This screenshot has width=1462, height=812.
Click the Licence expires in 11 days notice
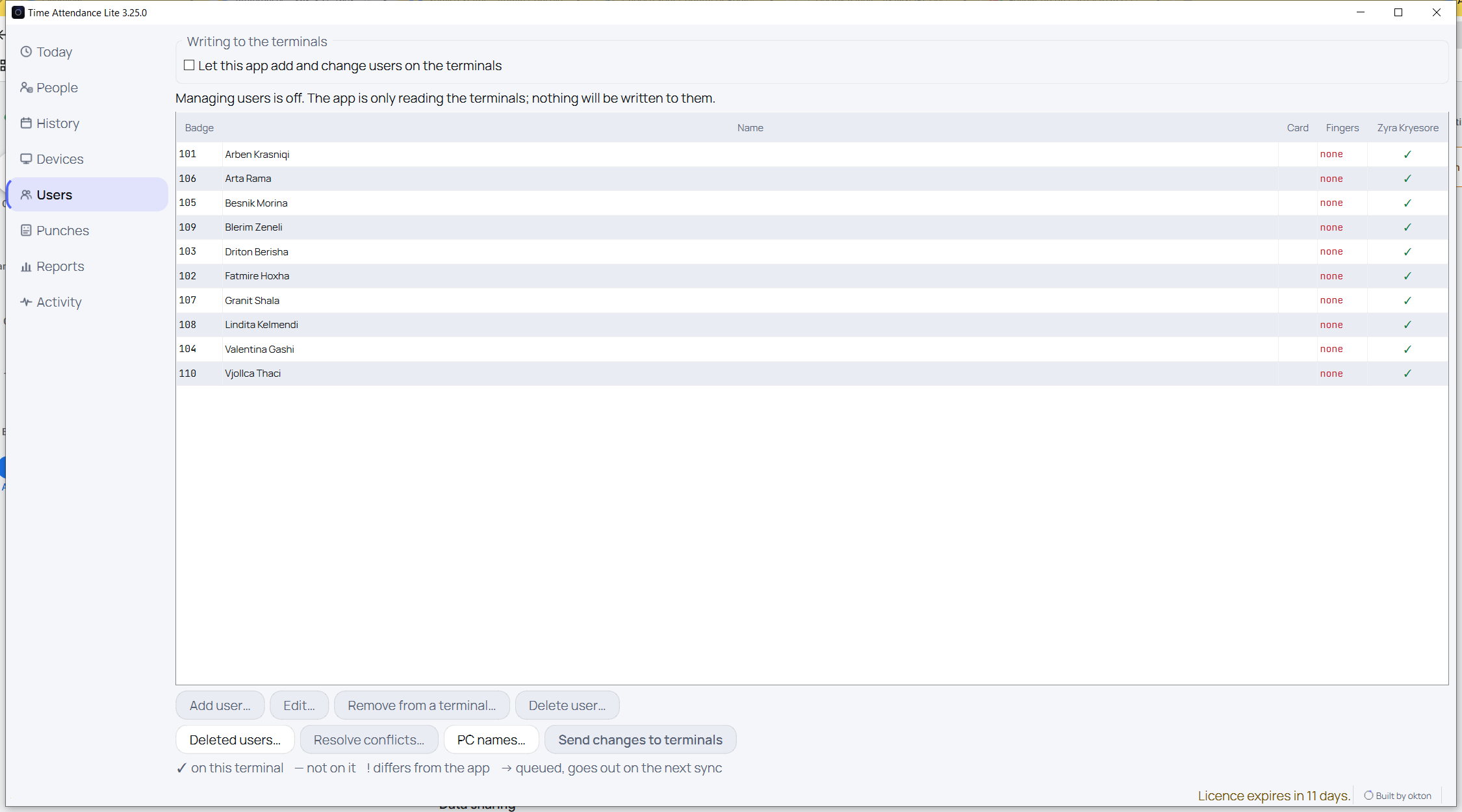point(1274,795)
